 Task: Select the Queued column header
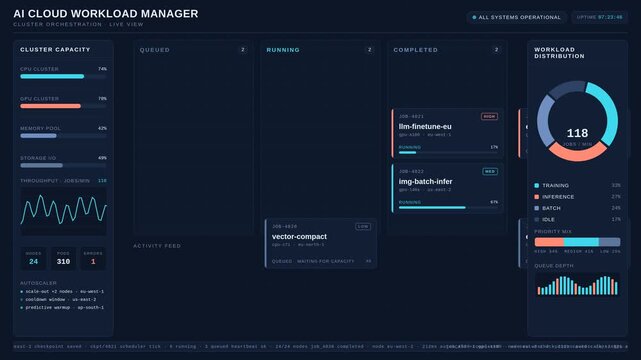[155, 50]
